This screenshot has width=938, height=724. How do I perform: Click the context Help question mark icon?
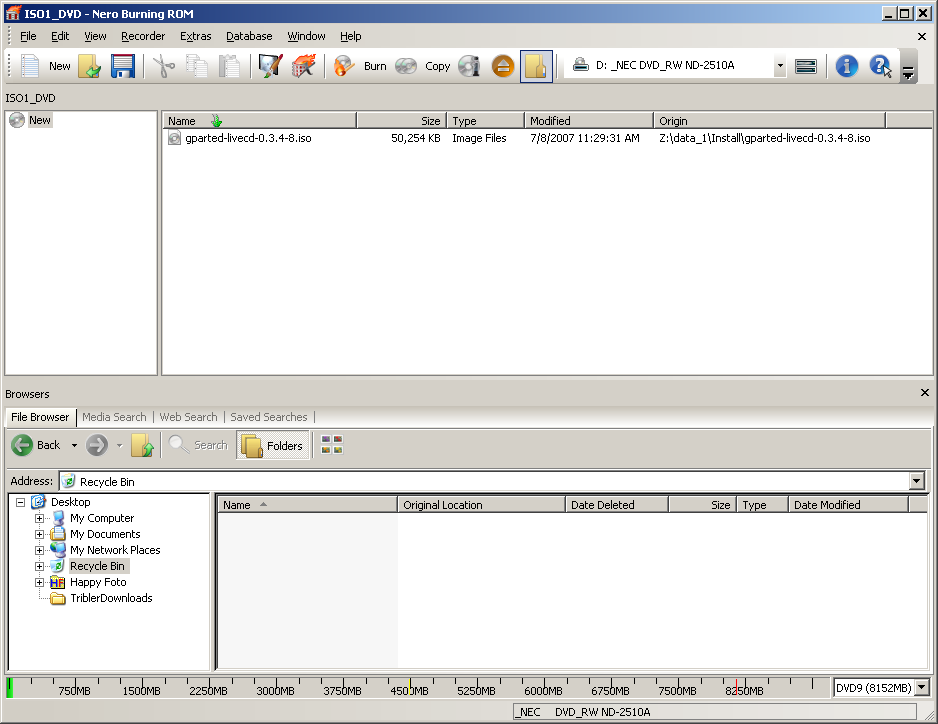tap(881, 66)
